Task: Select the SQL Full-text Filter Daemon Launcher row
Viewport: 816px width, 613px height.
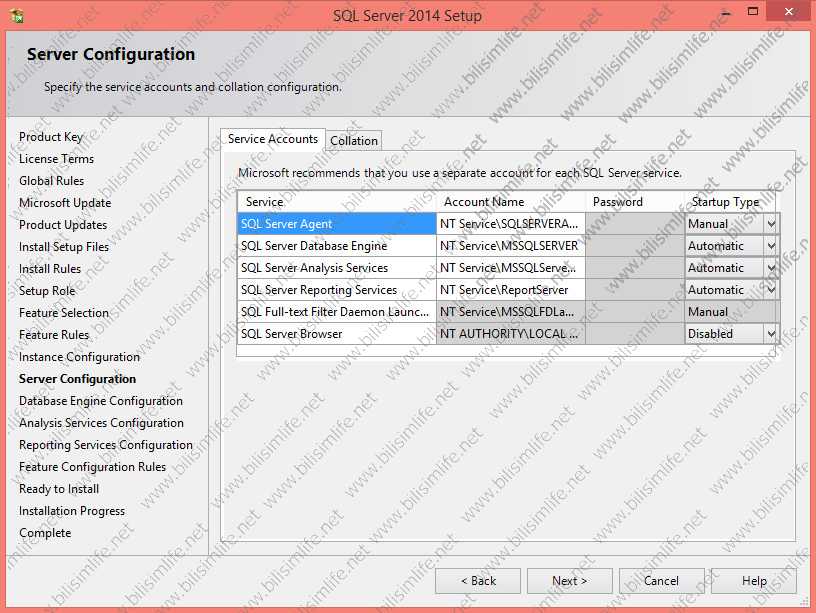Action: click(337, 312)
